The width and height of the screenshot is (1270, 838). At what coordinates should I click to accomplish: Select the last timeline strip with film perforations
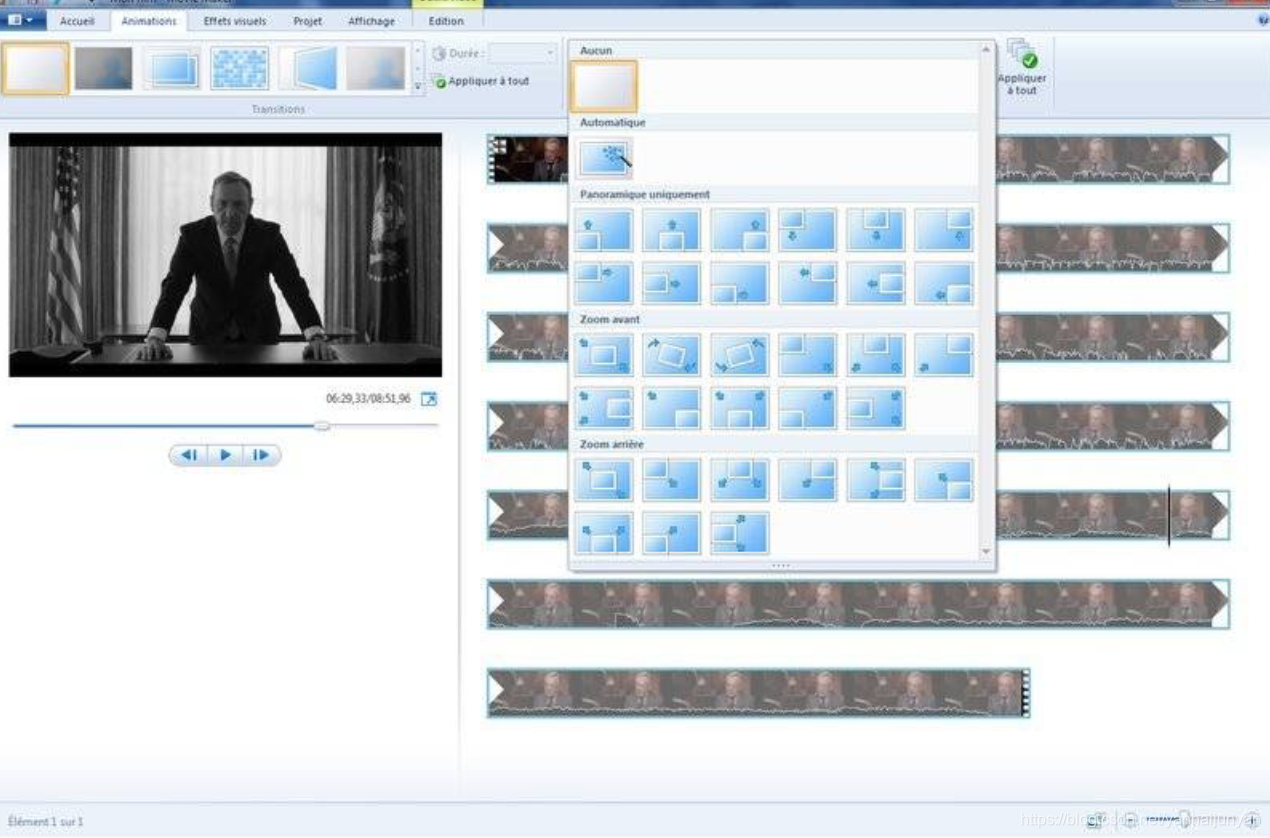759,693
